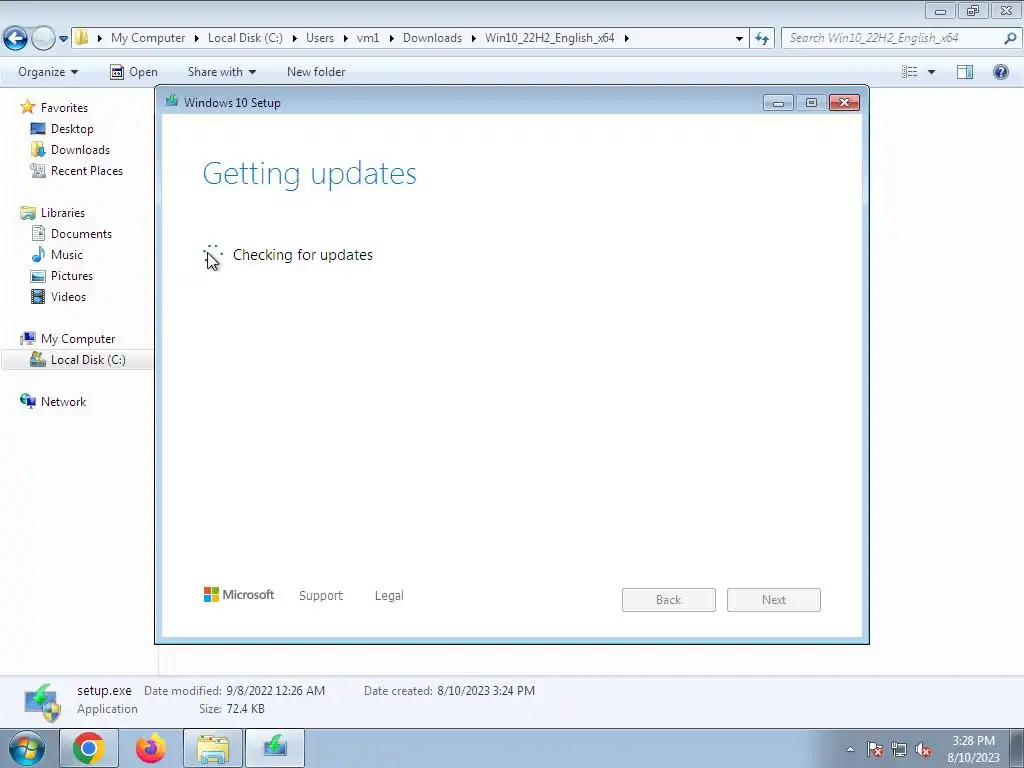Image resolution: width=1024 pixels, height=768 pixels.
Task: Click the Forward navigation arrow in Explorer
Action: (43, 39)
